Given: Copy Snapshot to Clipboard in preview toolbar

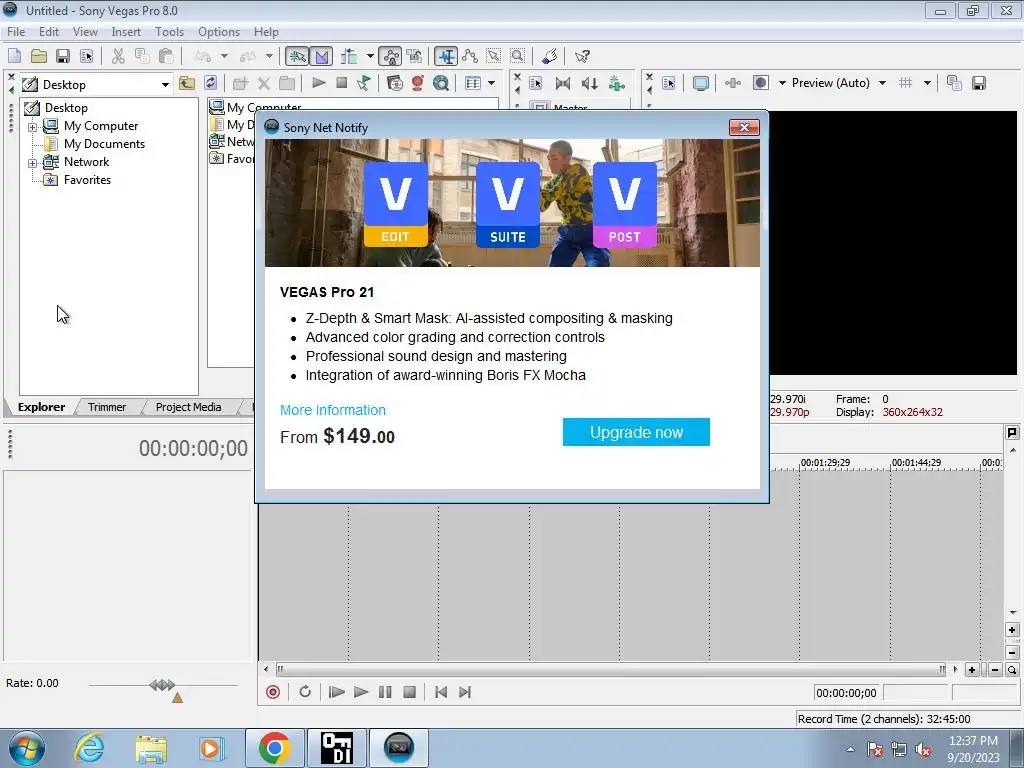Looking at the screenshot, I should point(953,83).
